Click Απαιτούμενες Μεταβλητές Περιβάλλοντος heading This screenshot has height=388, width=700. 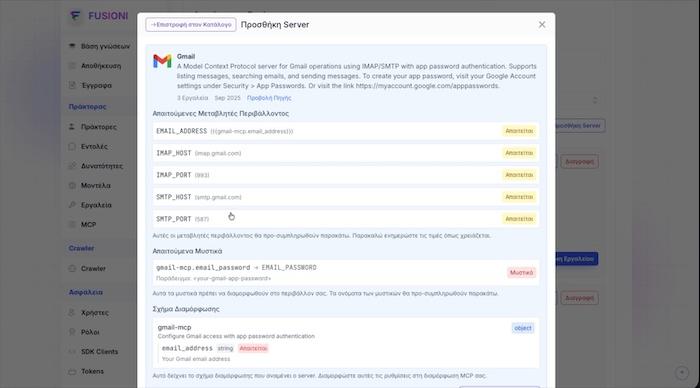221,113
